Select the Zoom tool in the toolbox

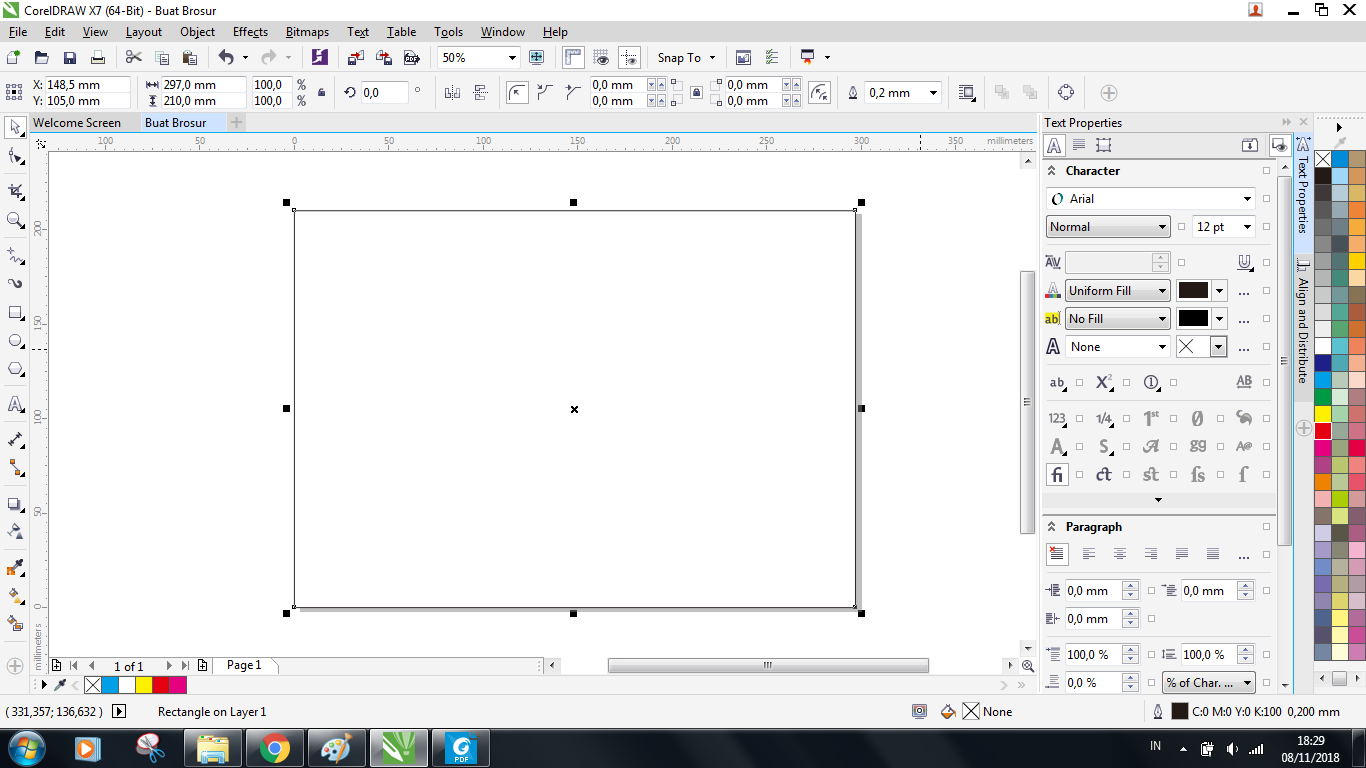point(14,221)
